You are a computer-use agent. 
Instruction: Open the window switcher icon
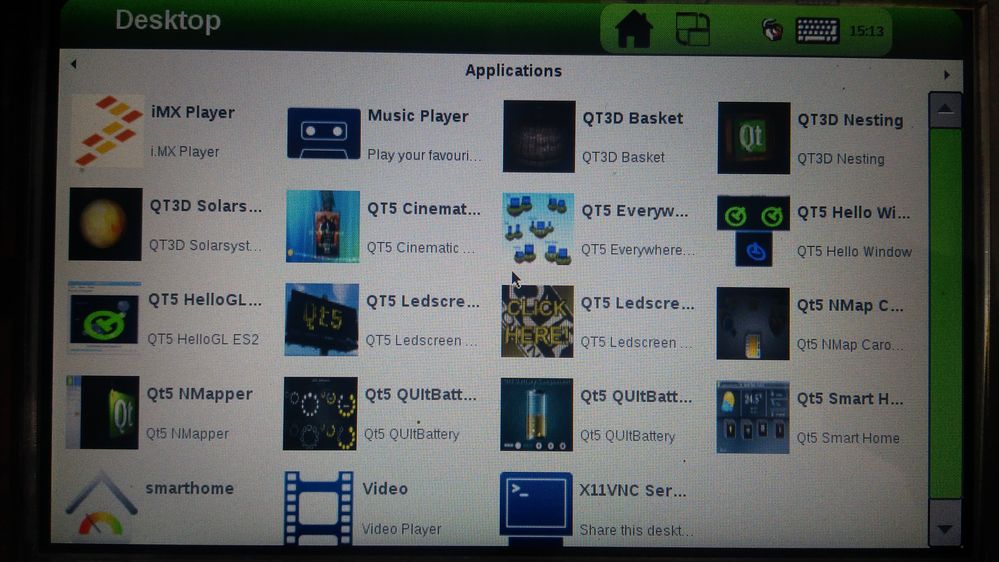pos(693,29)
